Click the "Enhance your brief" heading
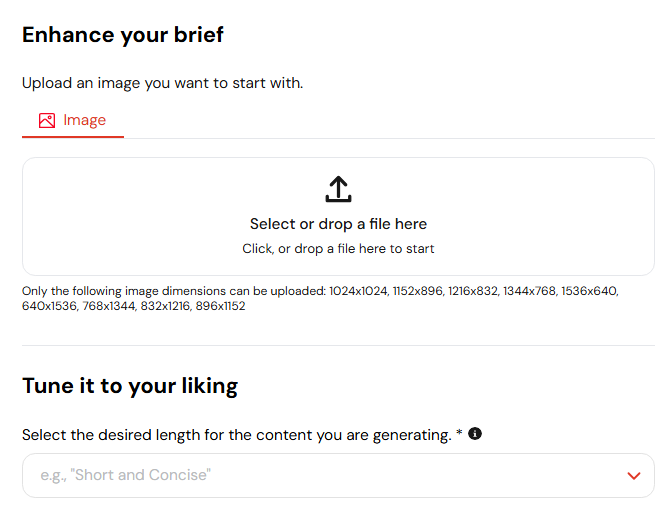 [x=123, y=35]
